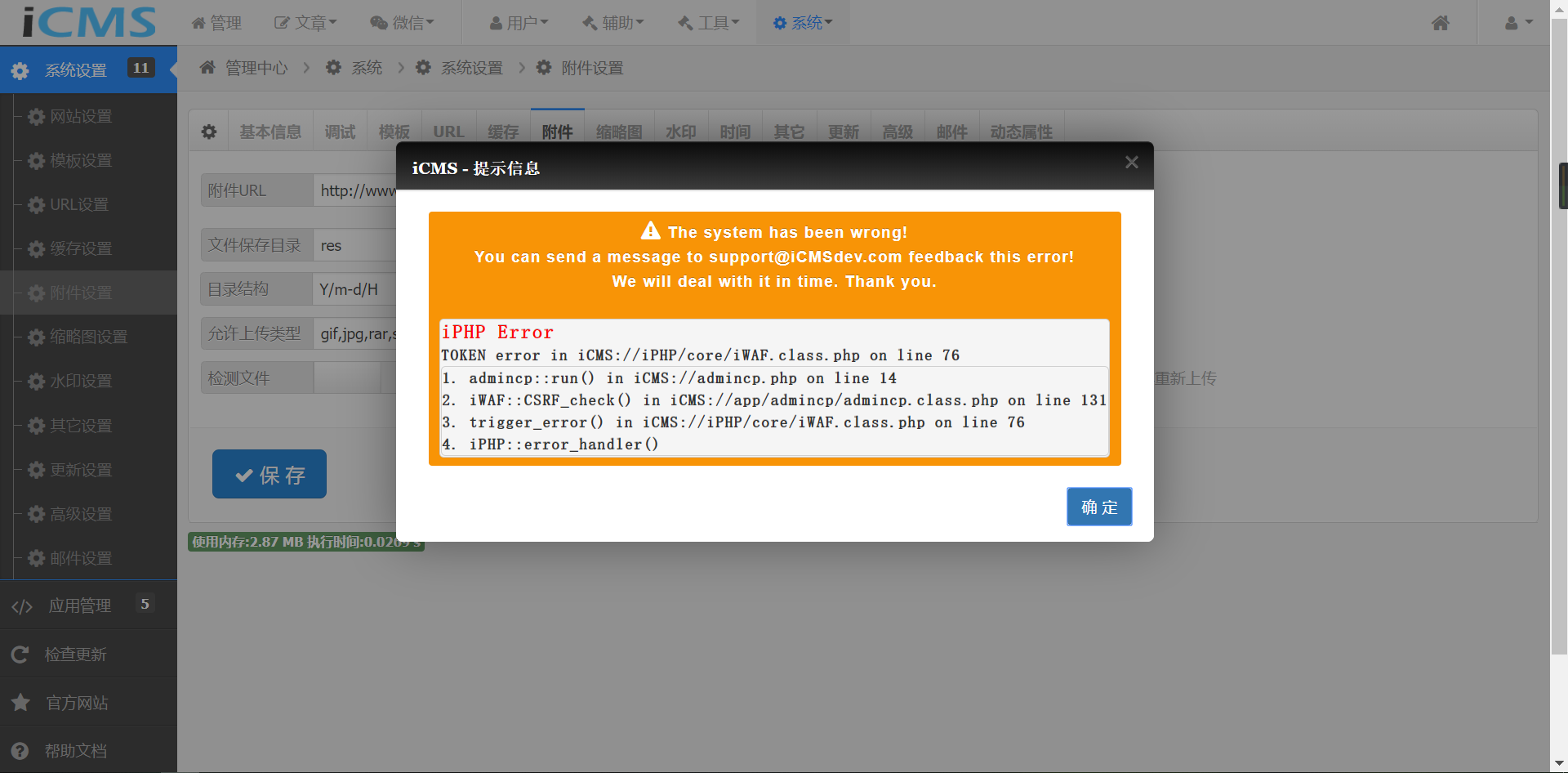Click the 11 badge beside 系统设置
1568x773 pixels.
coord(141,68)
